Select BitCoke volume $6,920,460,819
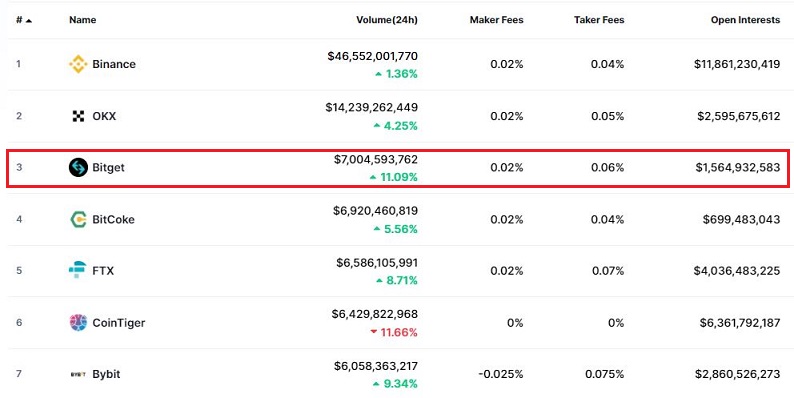Image resolution: width=794 pixels, height=398 pixels. (x=375, y=211)
